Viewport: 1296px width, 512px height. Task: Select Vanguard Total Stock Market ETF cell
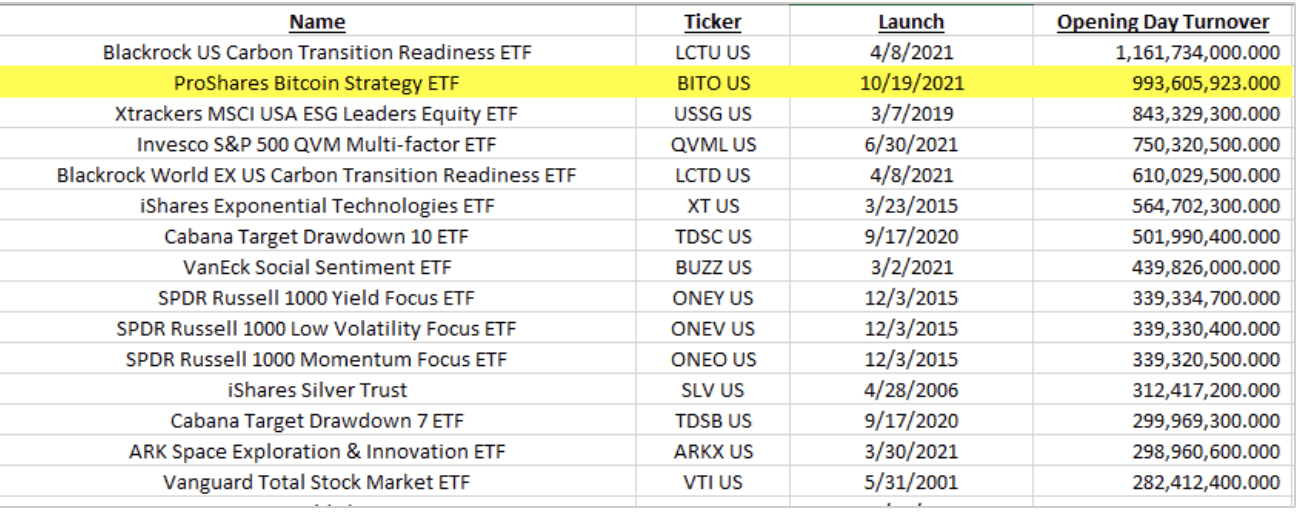tap(317, 482)
